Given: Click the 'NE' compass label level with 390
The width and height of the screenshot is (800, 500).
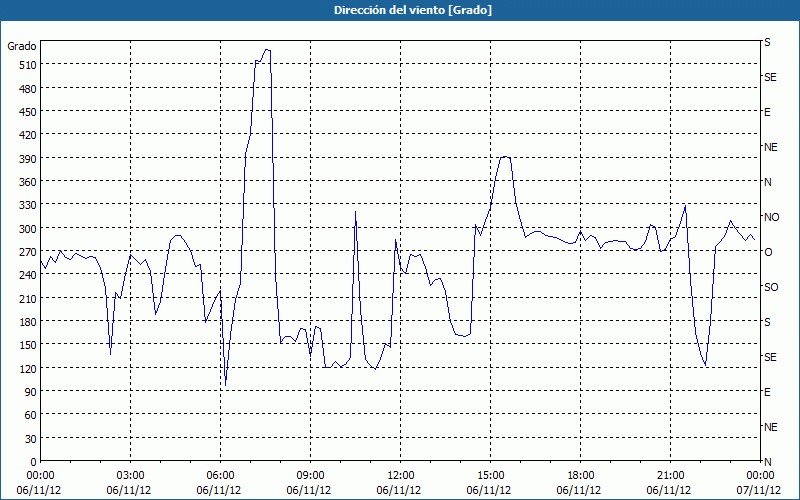Looking at the screenshot, I should click(x=771, y=147).
